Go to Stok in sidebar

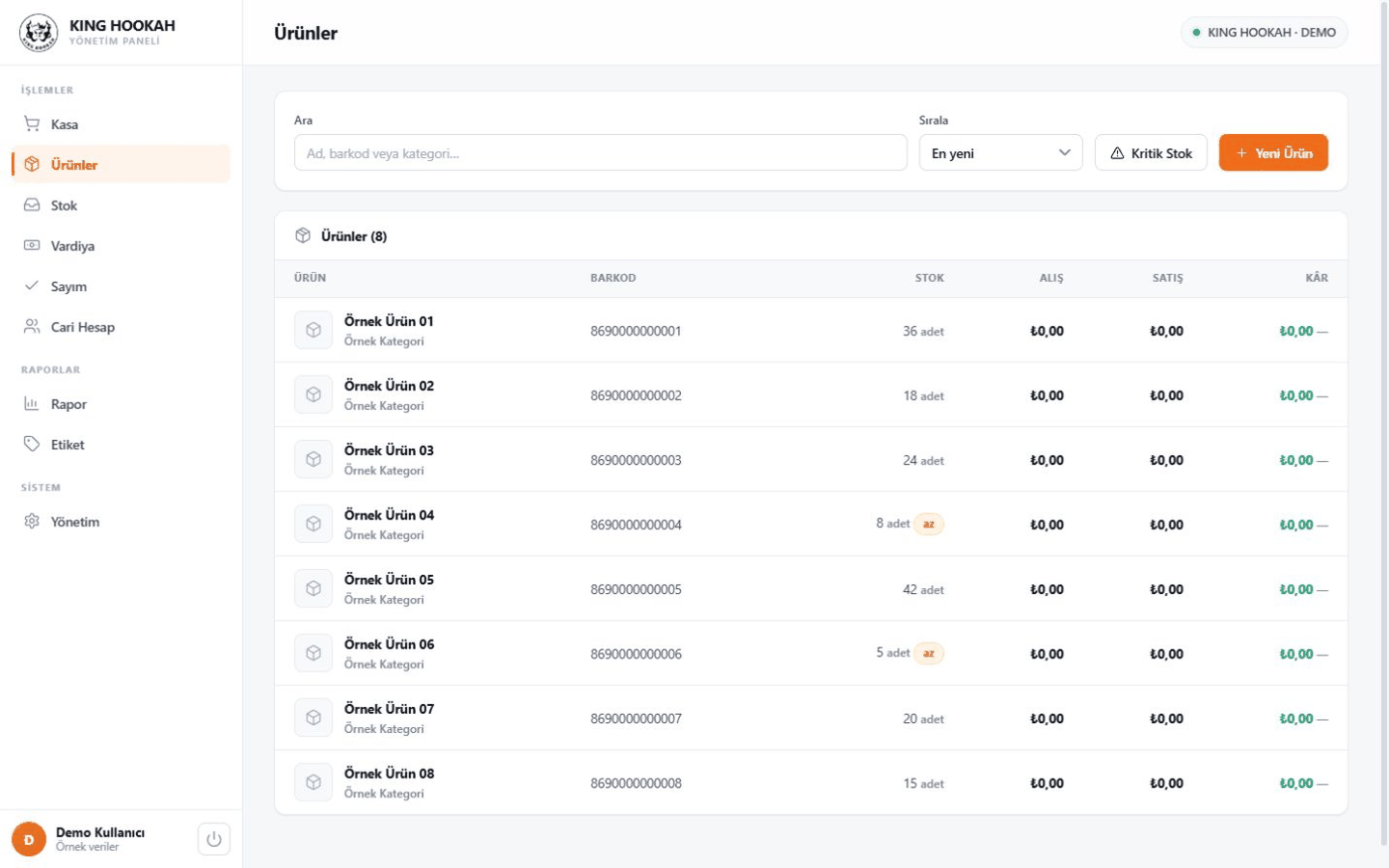pos(122,205)
